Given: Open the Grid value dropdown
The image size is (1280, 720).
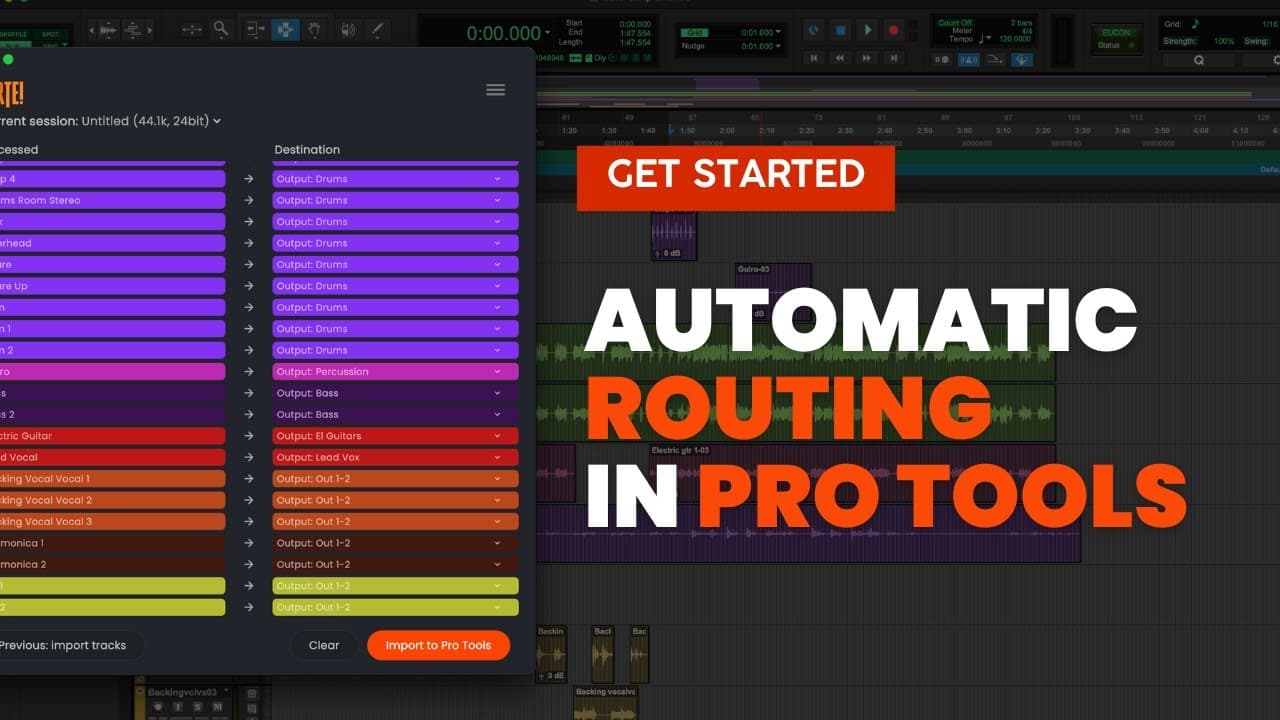Looking at the screenshot, I should 777,32.
